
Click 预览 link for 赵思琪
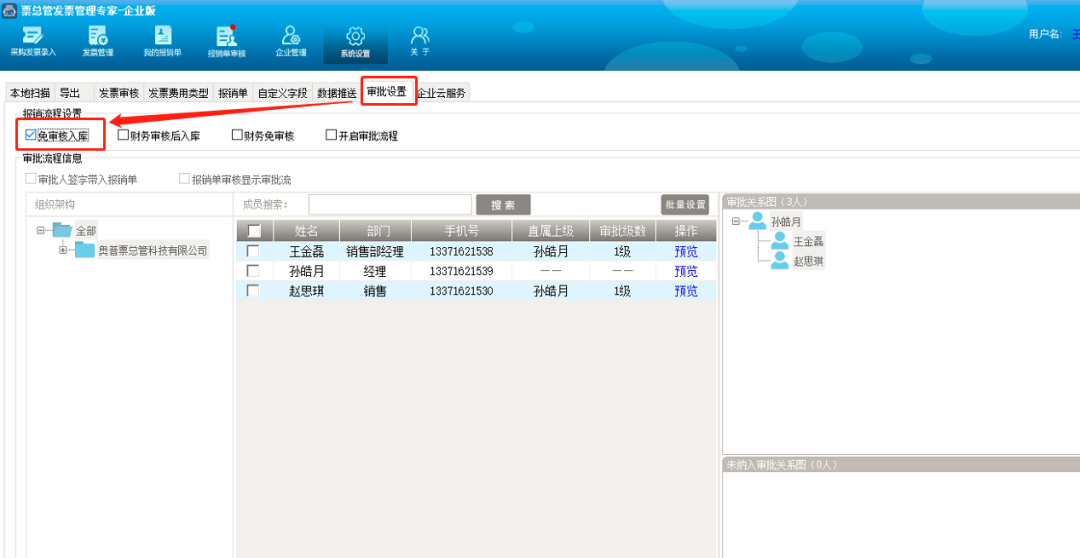point(686,291)
